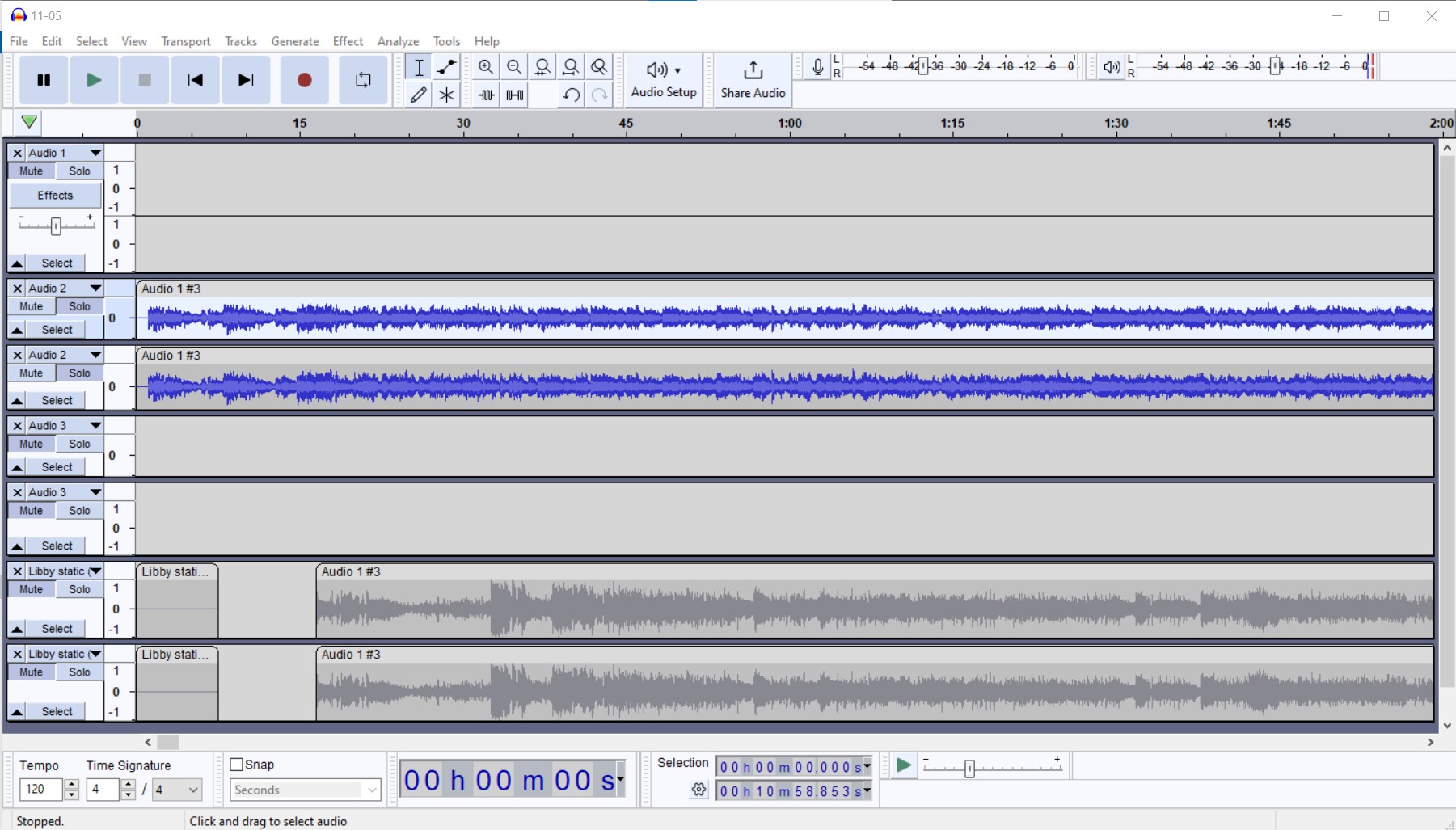Adjust the playback speed slider
Viewport: 1456px width, 830px height.
tap(969, 768)
